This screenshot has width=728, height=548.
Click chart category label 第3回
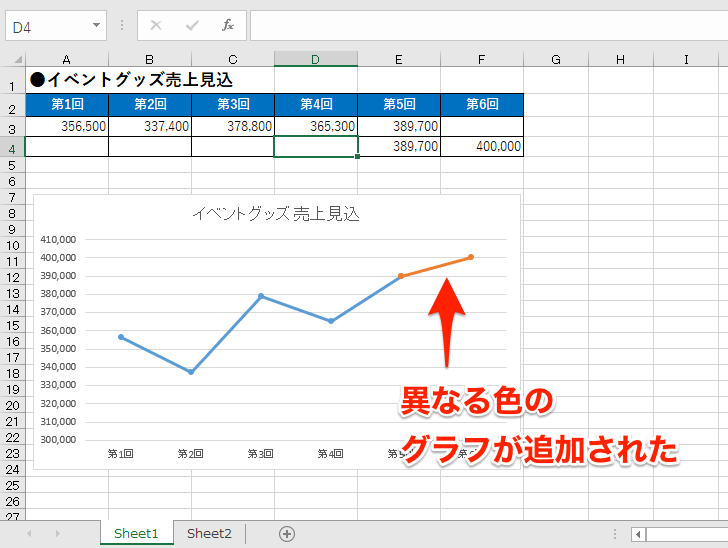(x=260, y=453)
